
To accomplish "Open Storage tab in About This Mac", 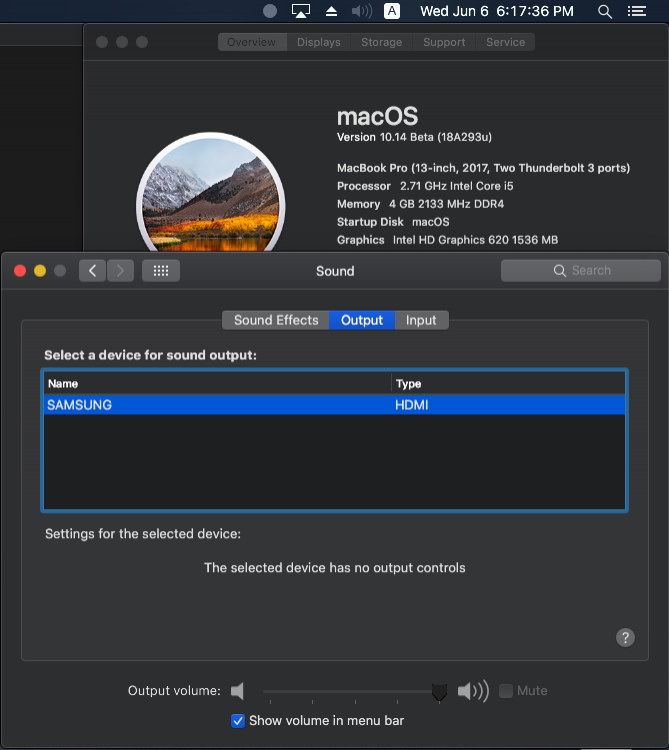I will click(381, 42).
